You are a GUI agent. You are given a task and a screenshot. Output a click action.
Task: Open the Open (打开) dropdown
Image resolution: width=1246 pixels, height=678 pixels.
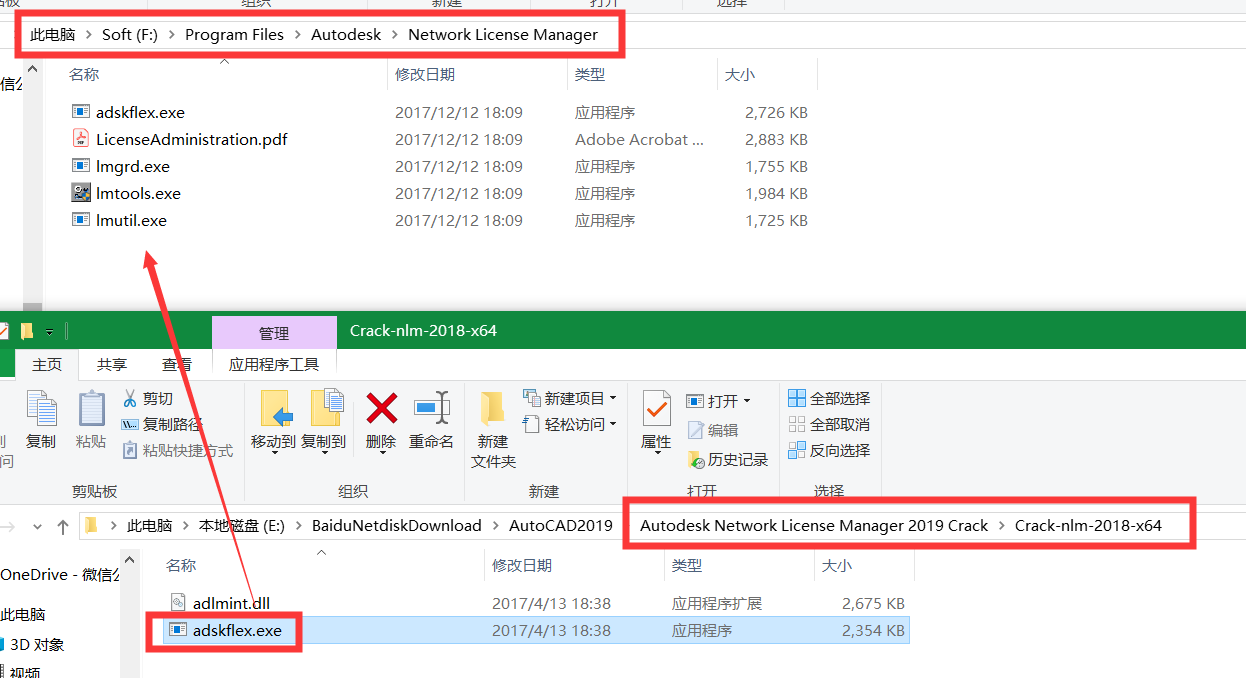tap(718, 401)
